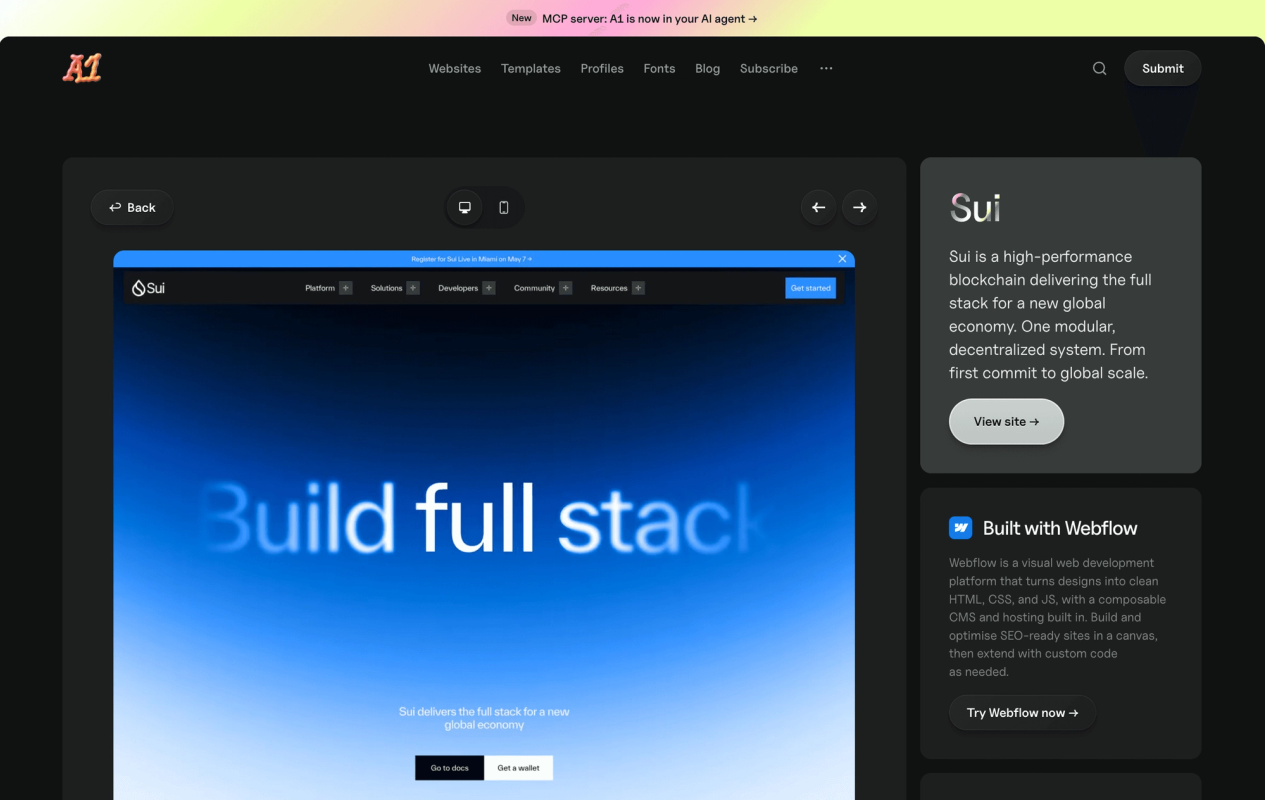1265x800 pixels.
Task: Click the A1 logo in the header
Action: (x=82, y=68)
